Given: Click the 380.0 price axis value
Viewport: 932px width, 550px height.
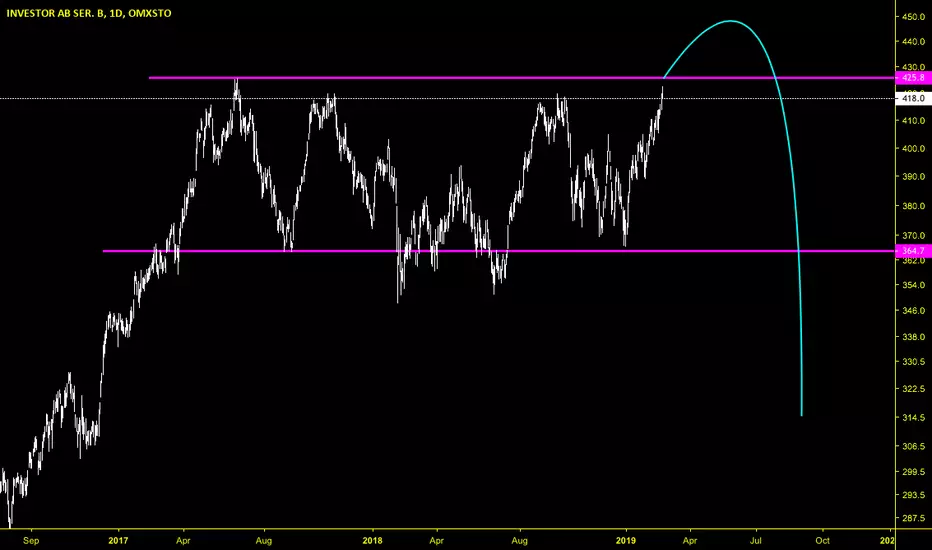Looking at the screenshot, I should tap(914, 206).
